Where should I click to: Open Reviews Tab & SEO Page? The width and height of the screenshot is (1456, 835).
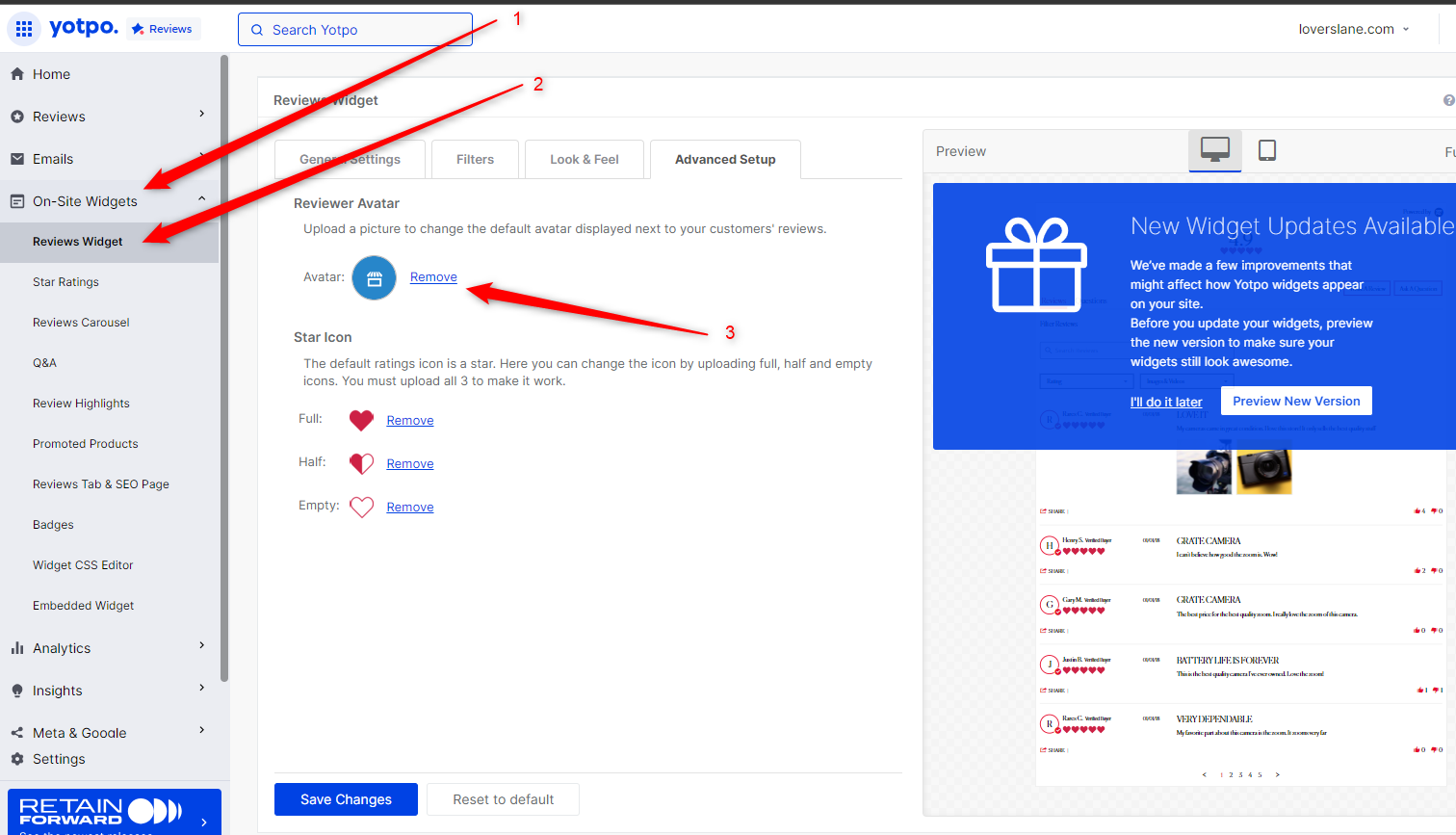pyautogui.click(x=101, y=484)
